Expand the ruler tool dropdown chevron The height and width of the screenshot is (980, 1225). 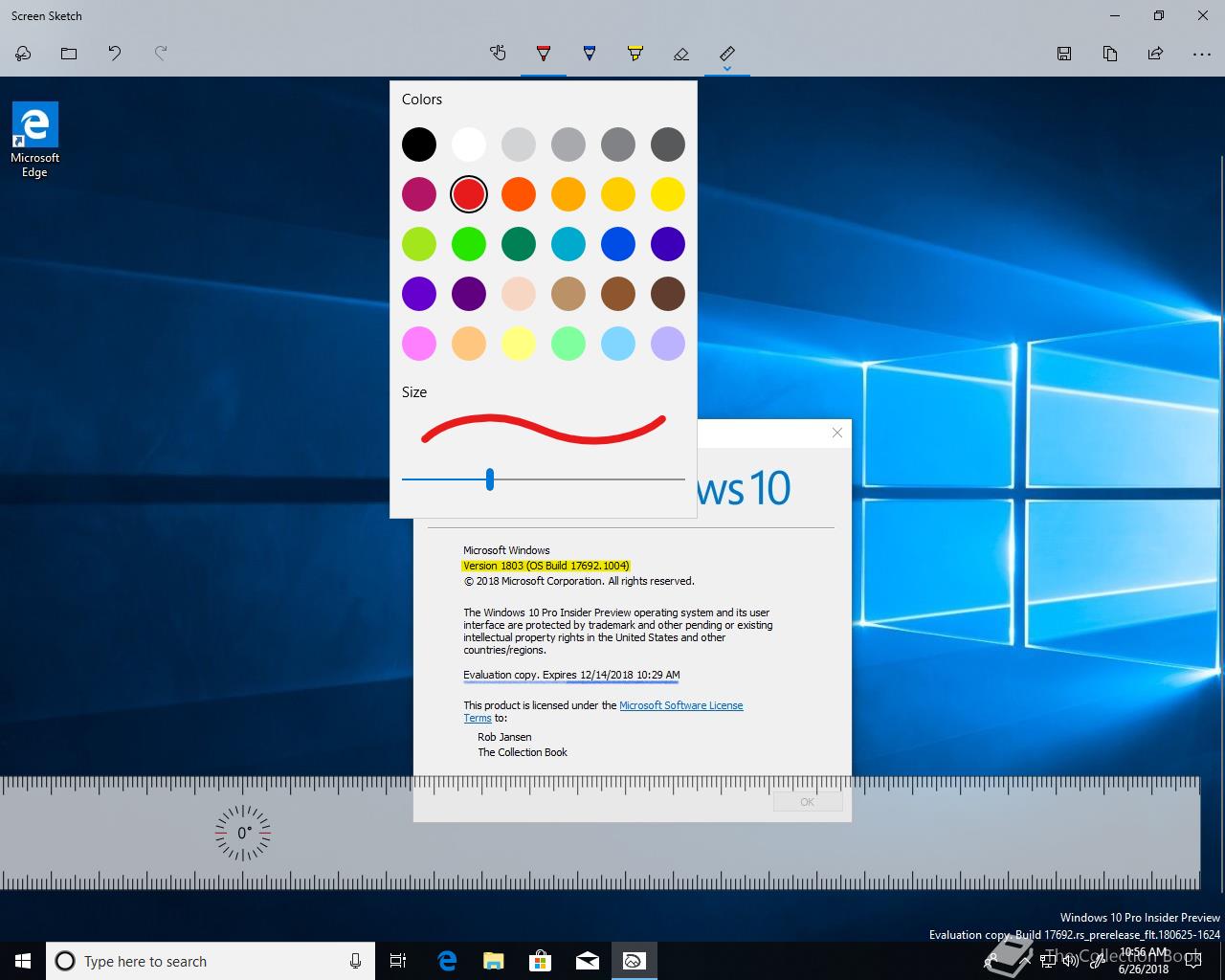click(727, 68)
